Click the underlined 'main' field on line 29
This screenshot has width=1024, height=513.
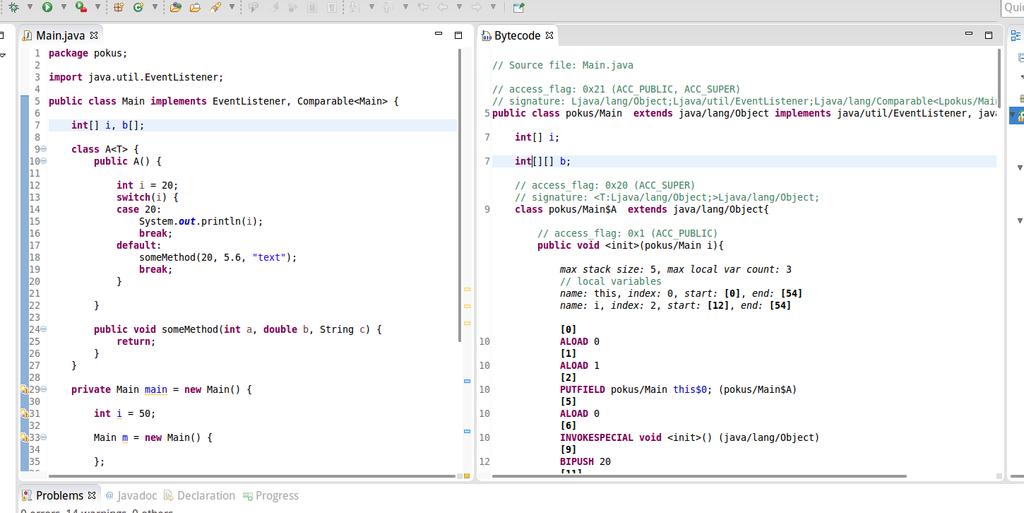click(155, 390)
